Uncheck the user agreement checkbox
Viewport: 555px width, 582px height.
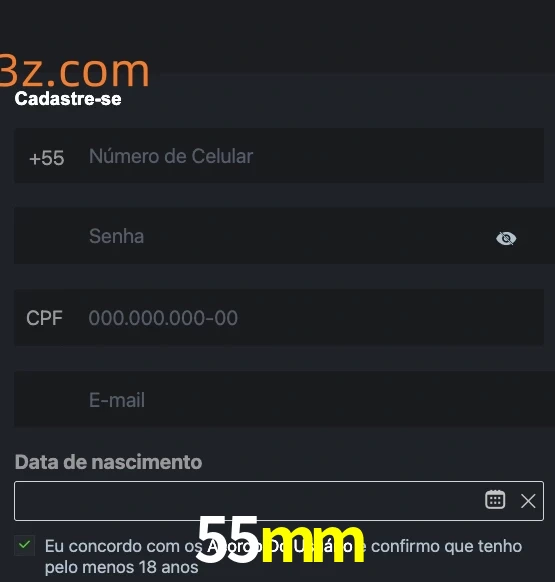(25, 545)
